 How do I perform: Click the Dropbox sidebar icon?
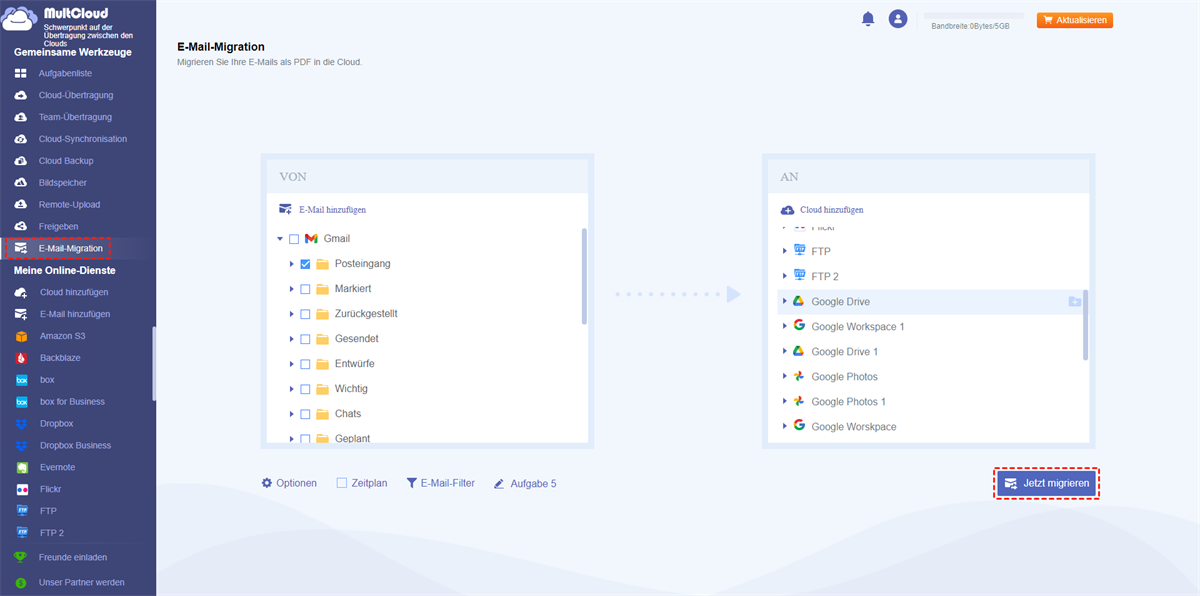[21, 424]
